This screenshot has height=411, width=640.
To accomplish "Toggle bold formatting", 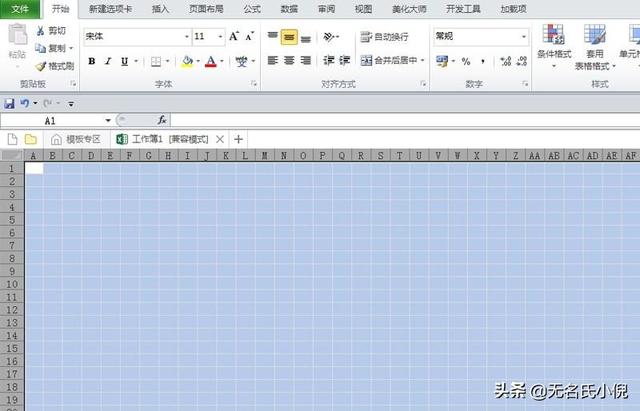I will click(x=92, y=61).
